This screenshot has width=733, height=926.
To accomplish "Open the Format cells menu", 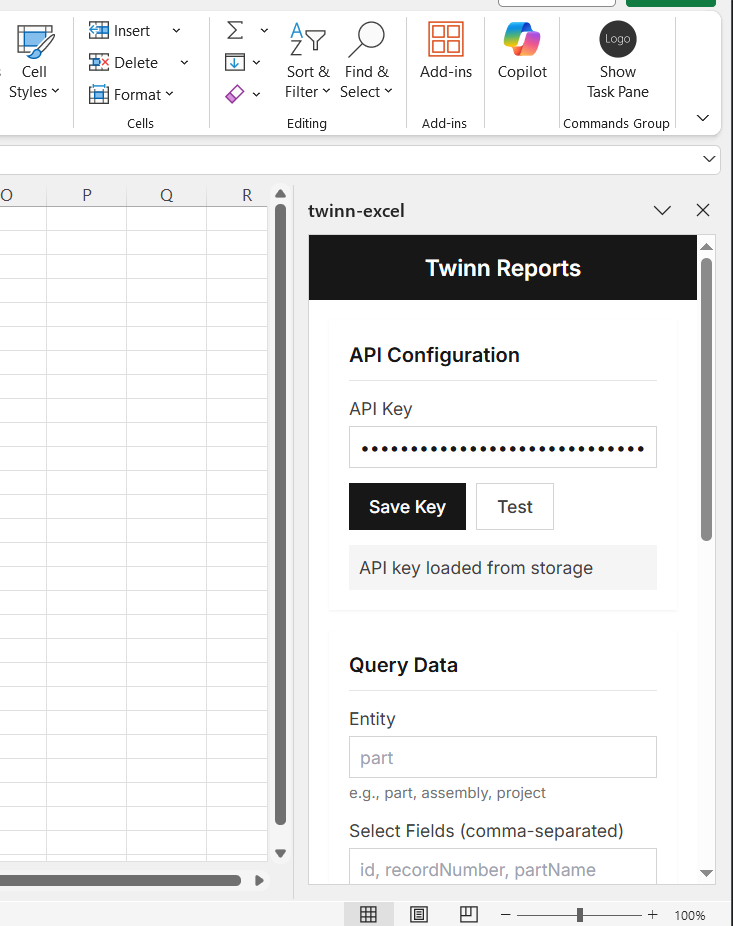I will click(131, 94).
